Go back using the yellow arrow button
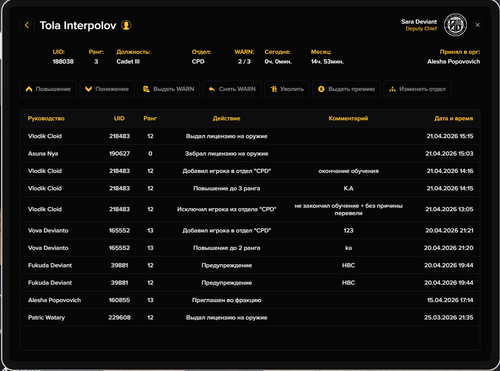 pyautogui.click(x=27, y=25)
